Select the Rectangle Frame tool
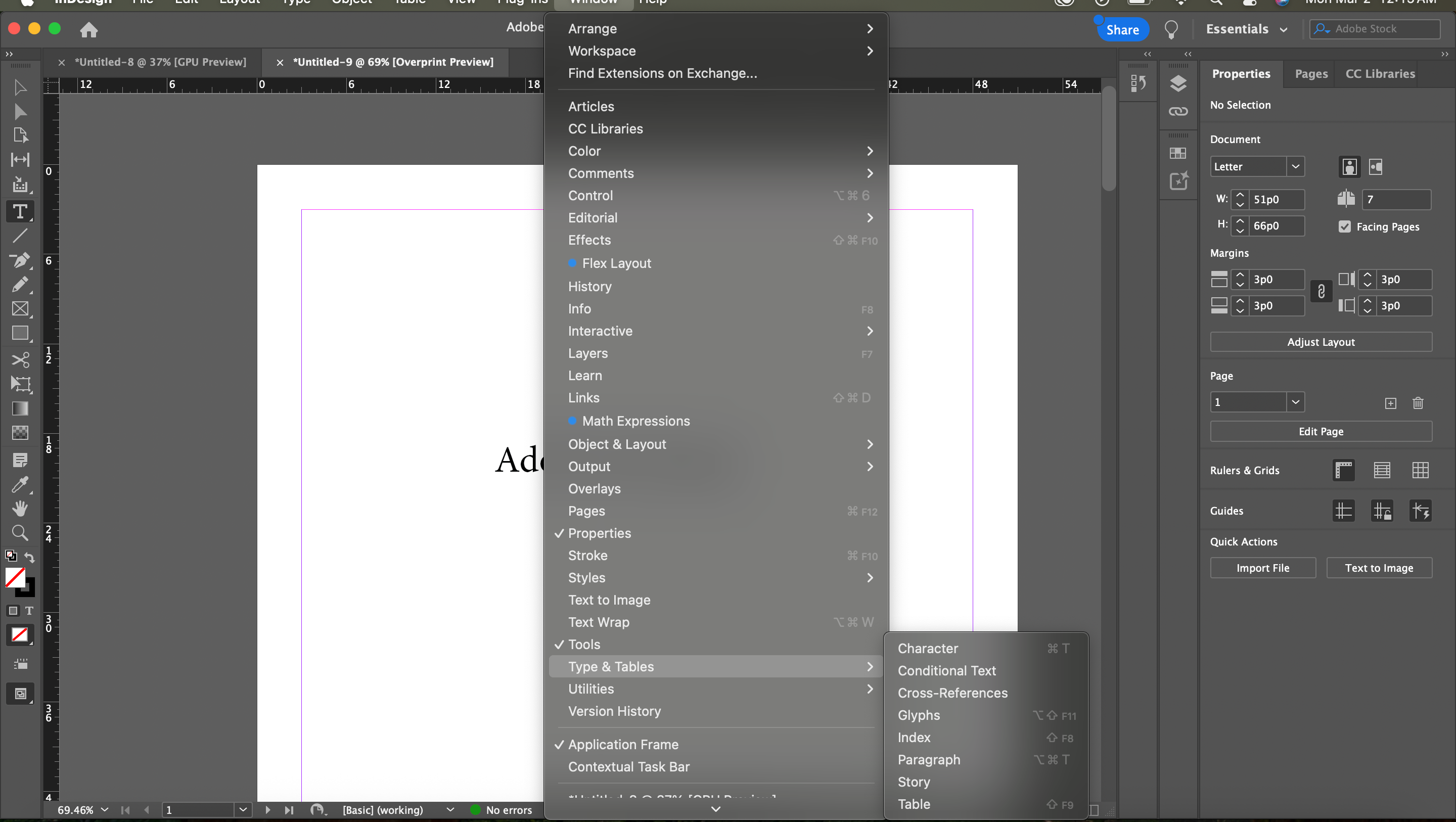 tap(20, 309)
